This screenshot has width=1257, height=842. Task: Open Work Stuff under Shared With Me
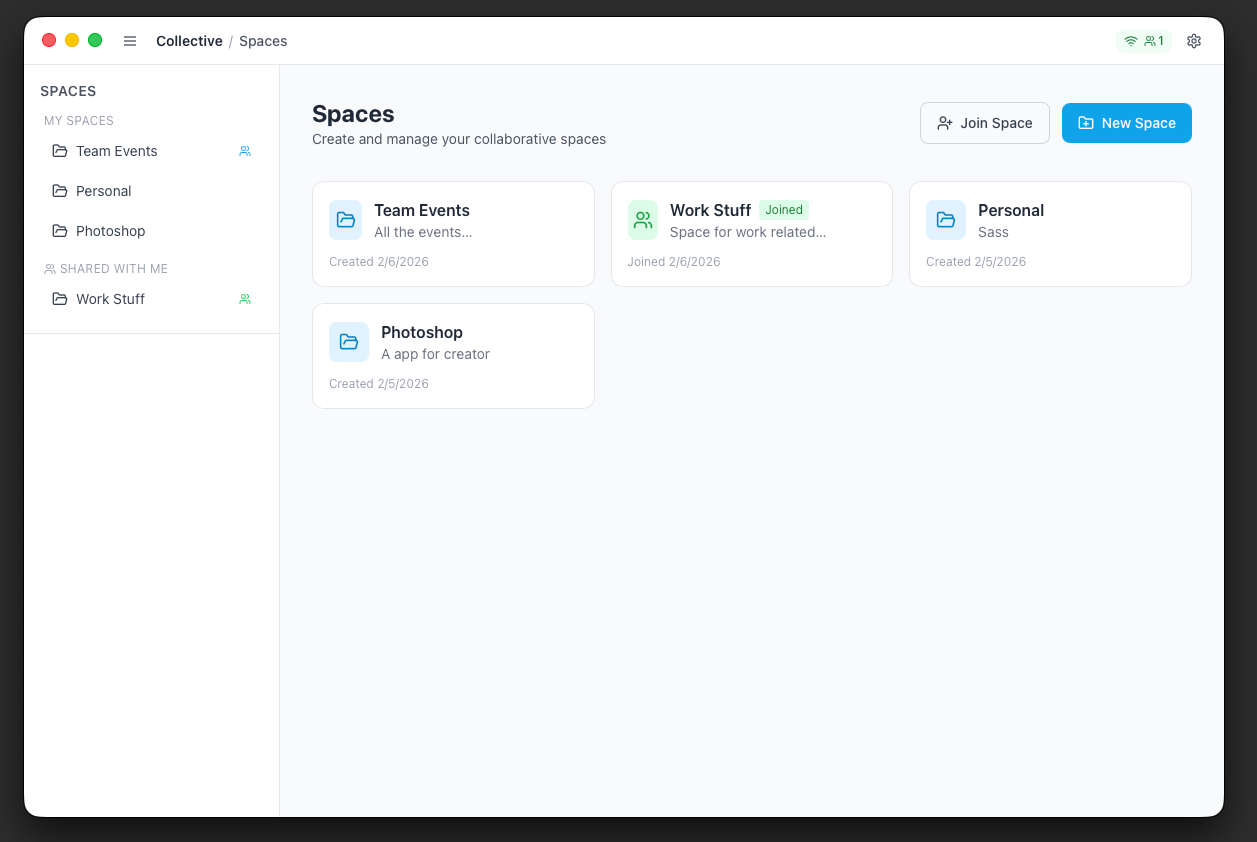pos(110,299)
